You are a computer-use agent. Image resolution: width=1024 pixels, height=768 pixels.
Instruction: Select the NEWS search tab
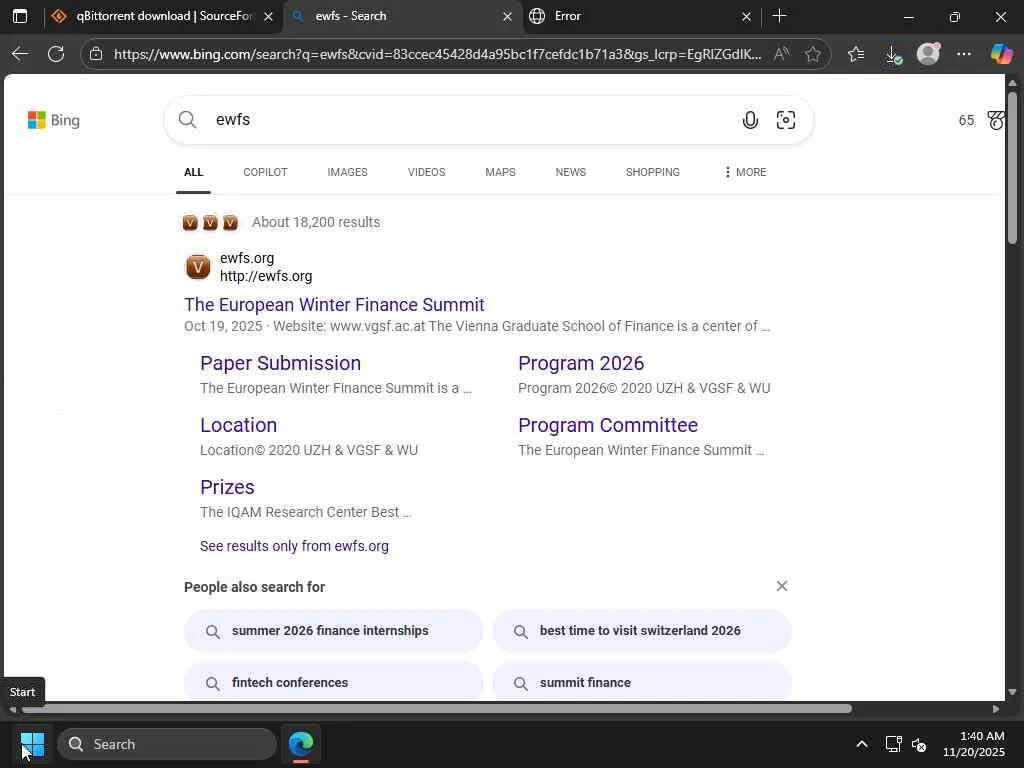[571, 172]
